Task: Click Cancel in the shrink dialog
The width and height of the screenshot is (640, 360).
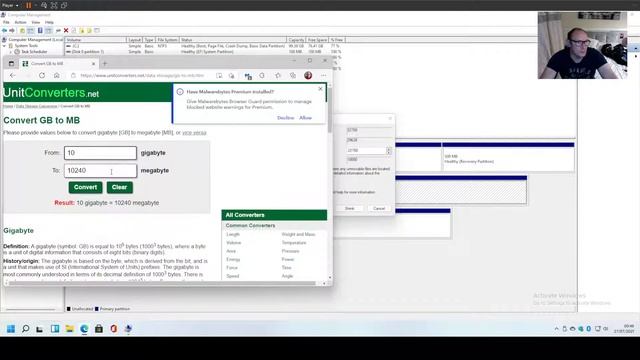Action: point(379,209)
